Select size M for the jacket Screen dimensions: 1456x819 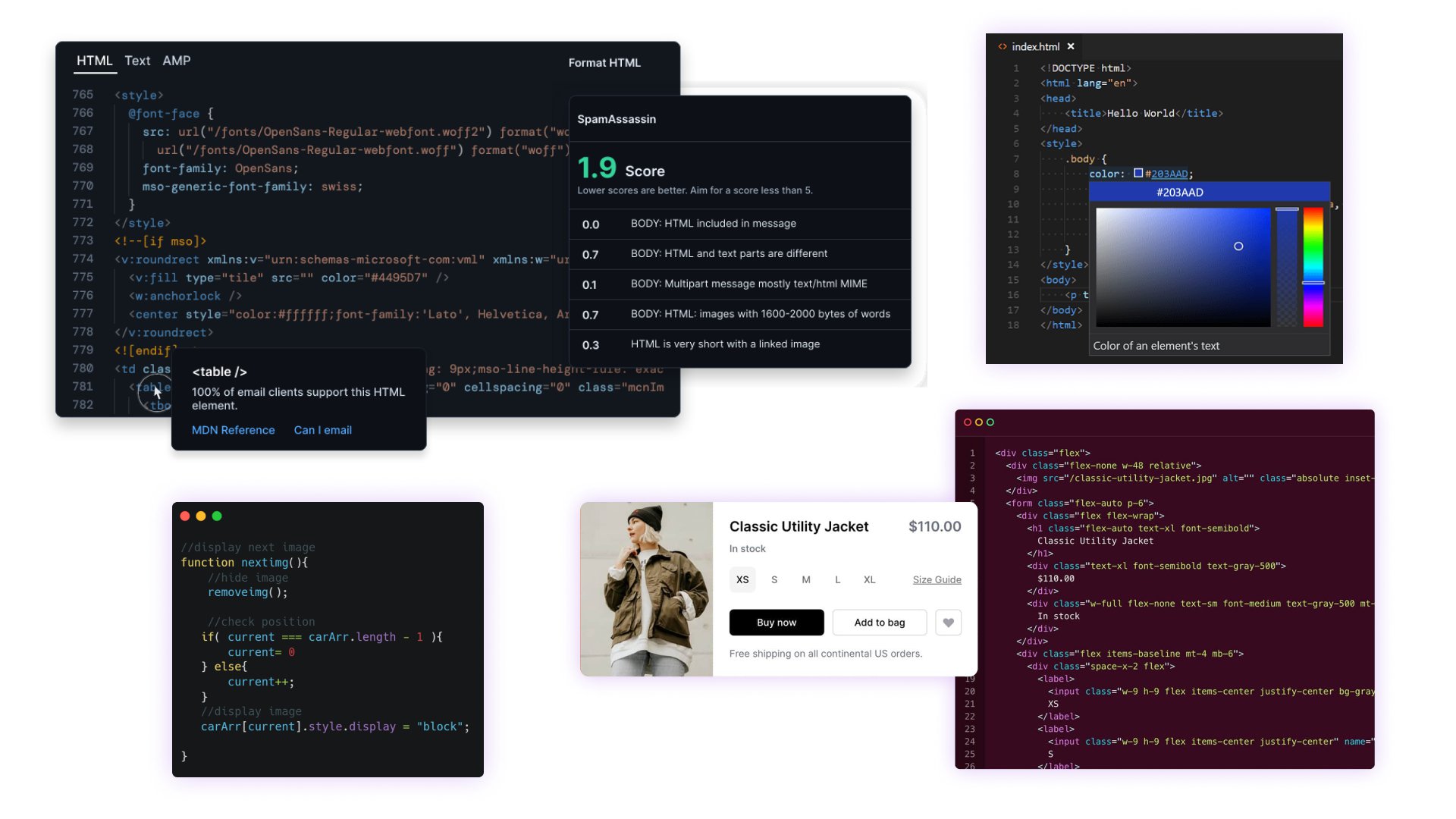pyautogui.click(x=806, y=579)
